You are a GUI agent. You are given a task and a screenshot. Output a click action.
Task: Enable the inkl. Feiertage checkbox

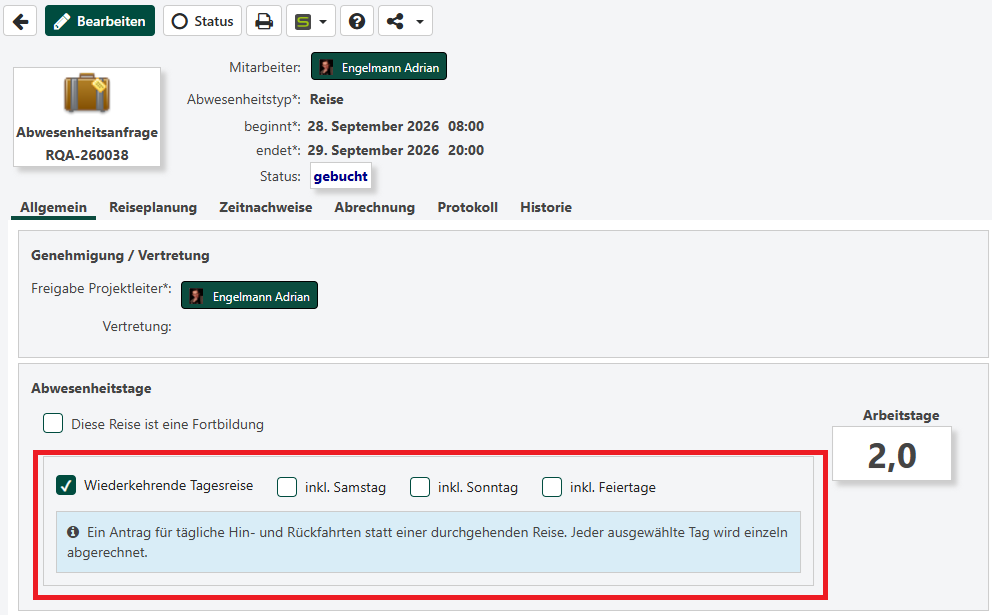coord(552,487)
